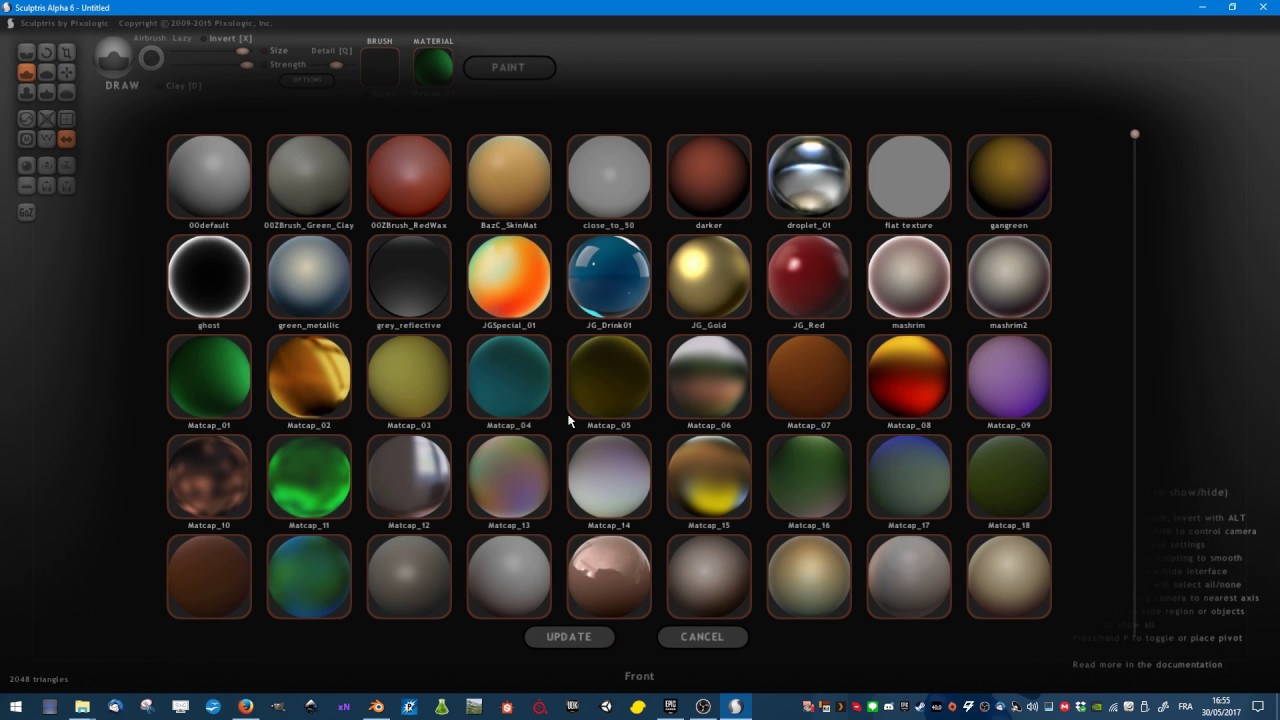
Task: Click the UPDATE button
Action: 569,637
